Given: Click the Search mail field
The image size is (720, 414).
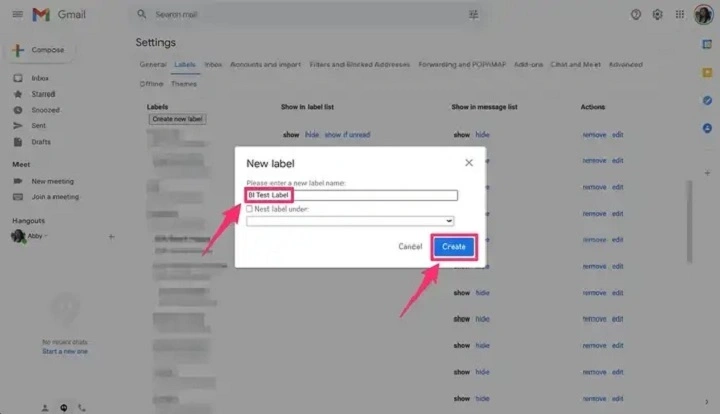Looking at the screenshot, I should click(x=300, y=15).
